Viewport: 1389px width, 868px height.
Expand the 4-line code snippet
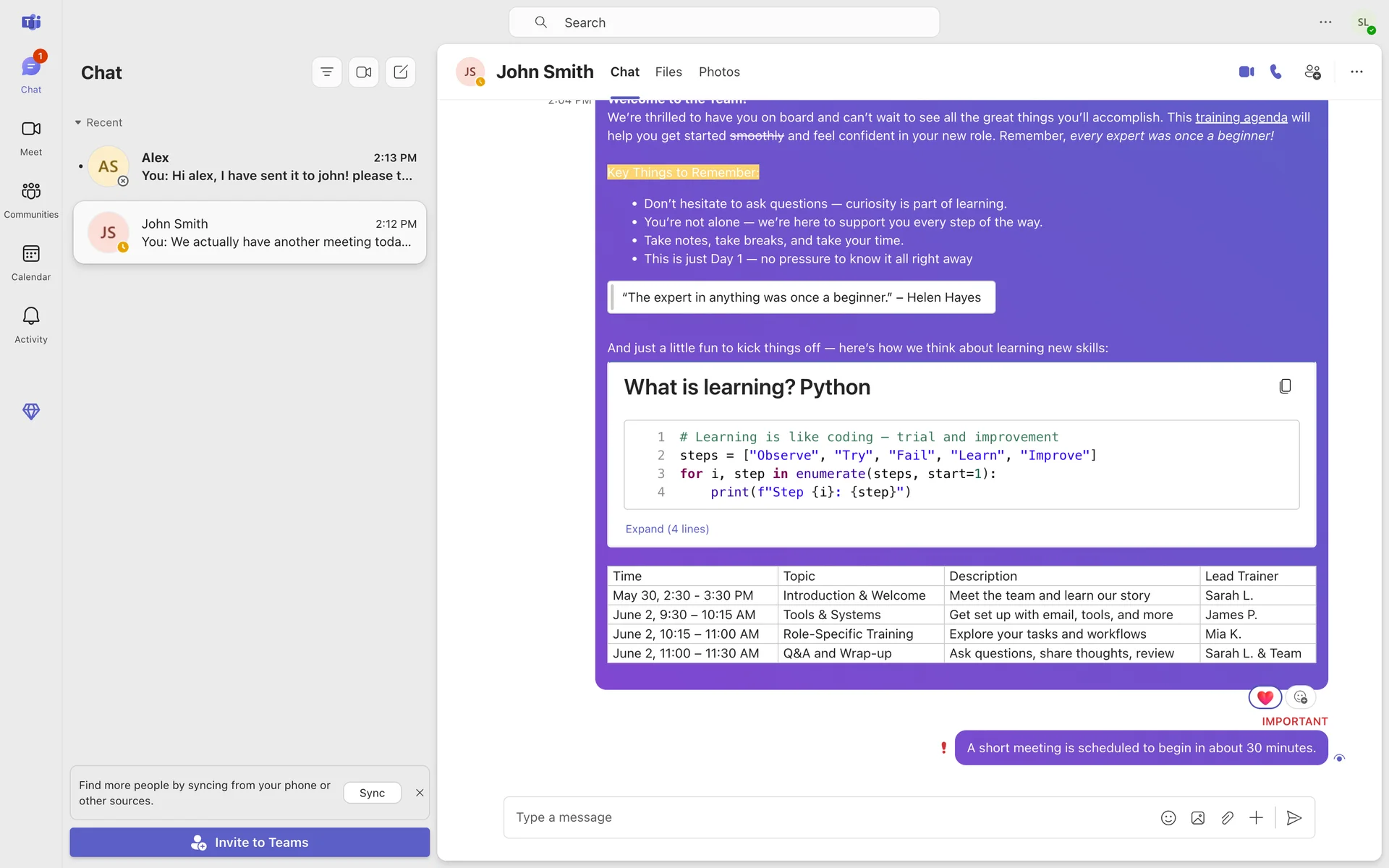click(x=667, y=529)
